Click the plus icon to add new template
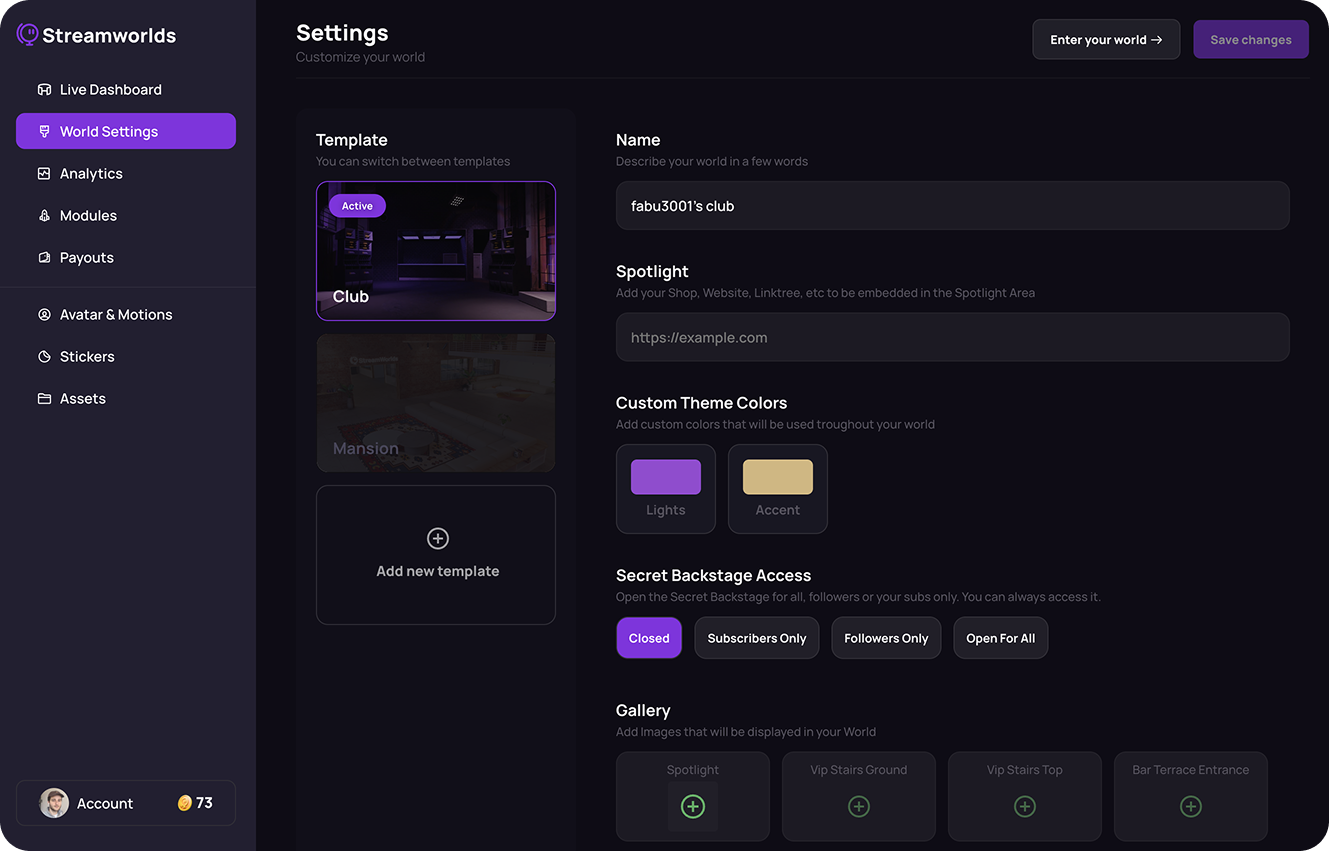The image size is (1329, 851). pos(437,538)
